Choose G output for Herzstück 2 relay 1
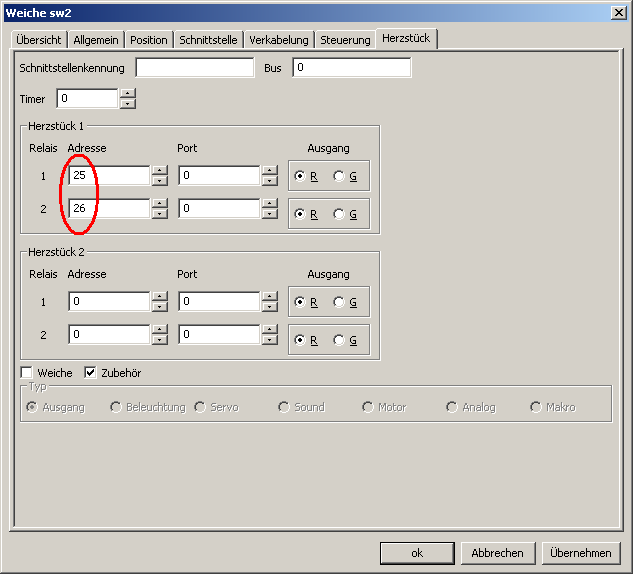The height and width of the screenshot is (574, 633). tap(339, 302)
